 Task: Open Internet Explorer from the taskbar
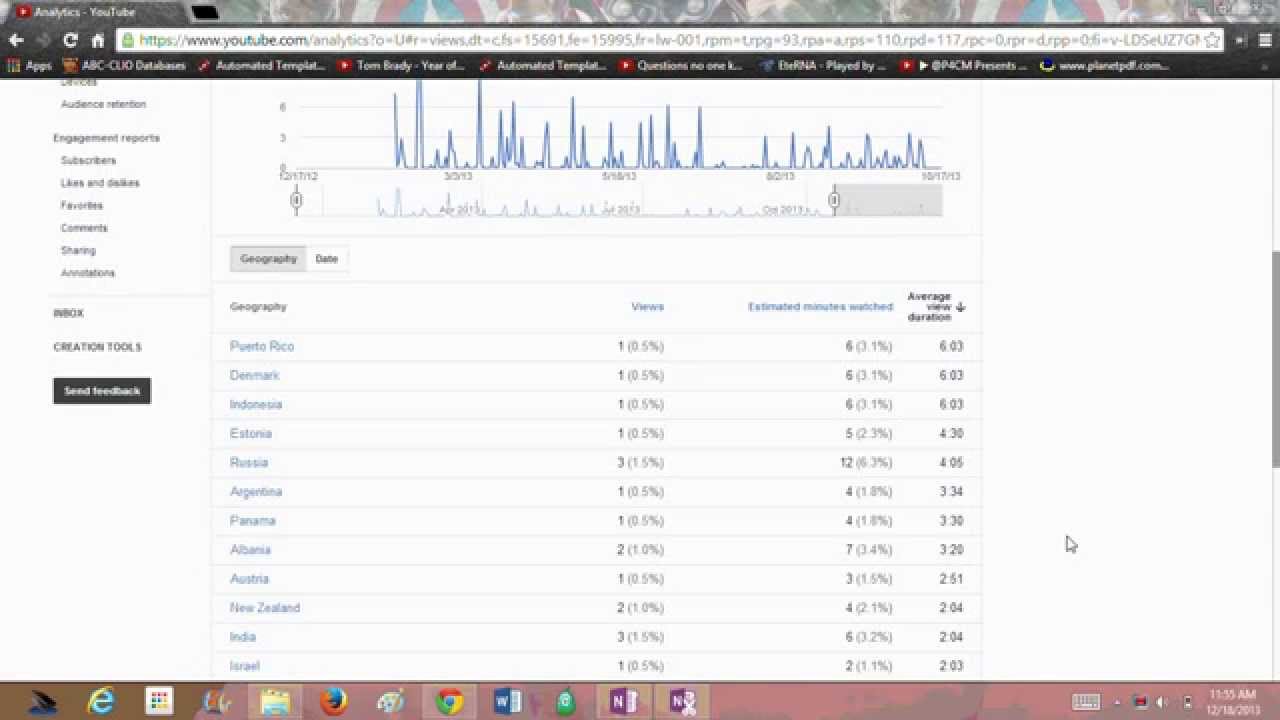pos(102,701)
